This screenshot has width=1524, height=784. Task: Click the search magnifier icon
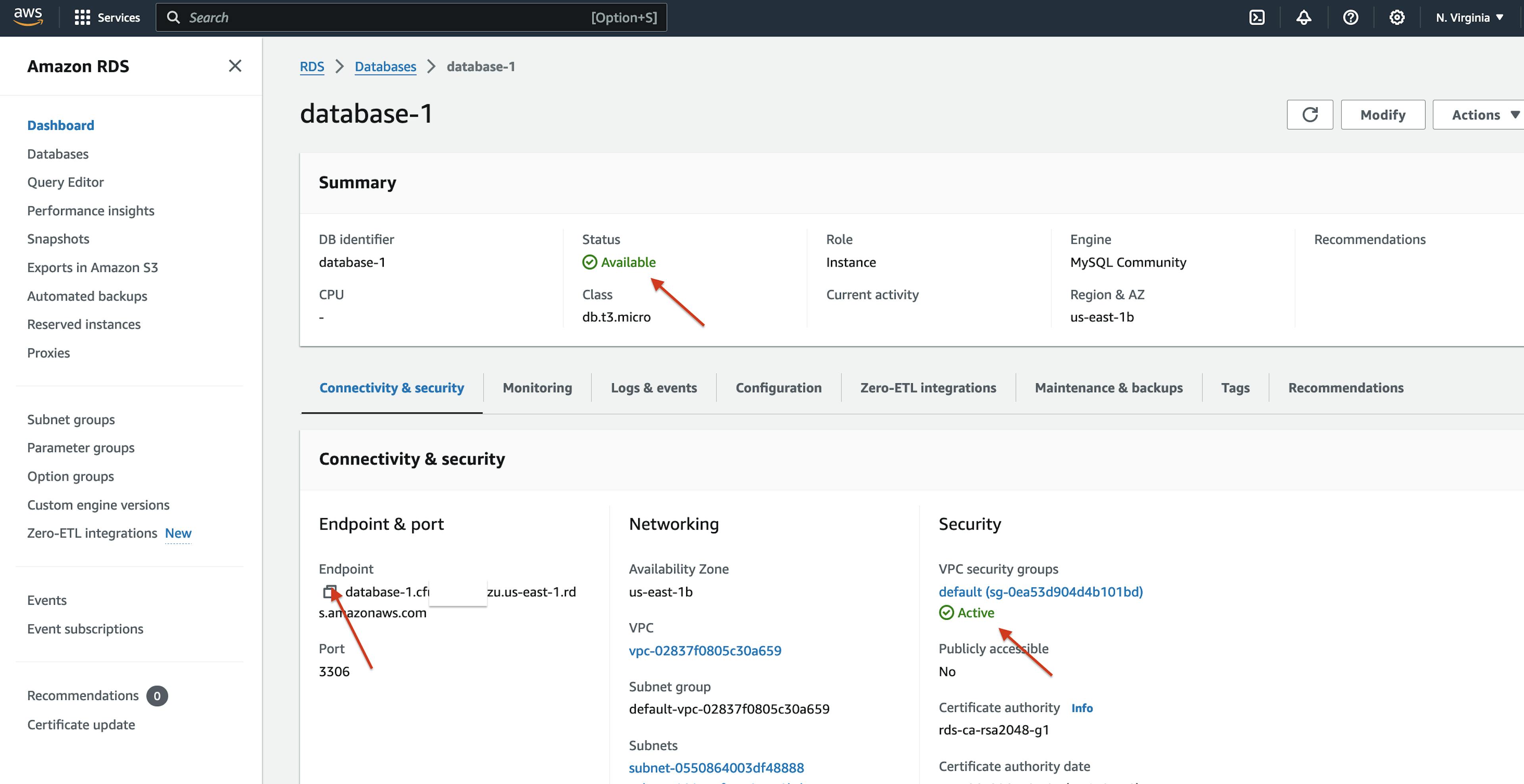[x=173, y=17]
